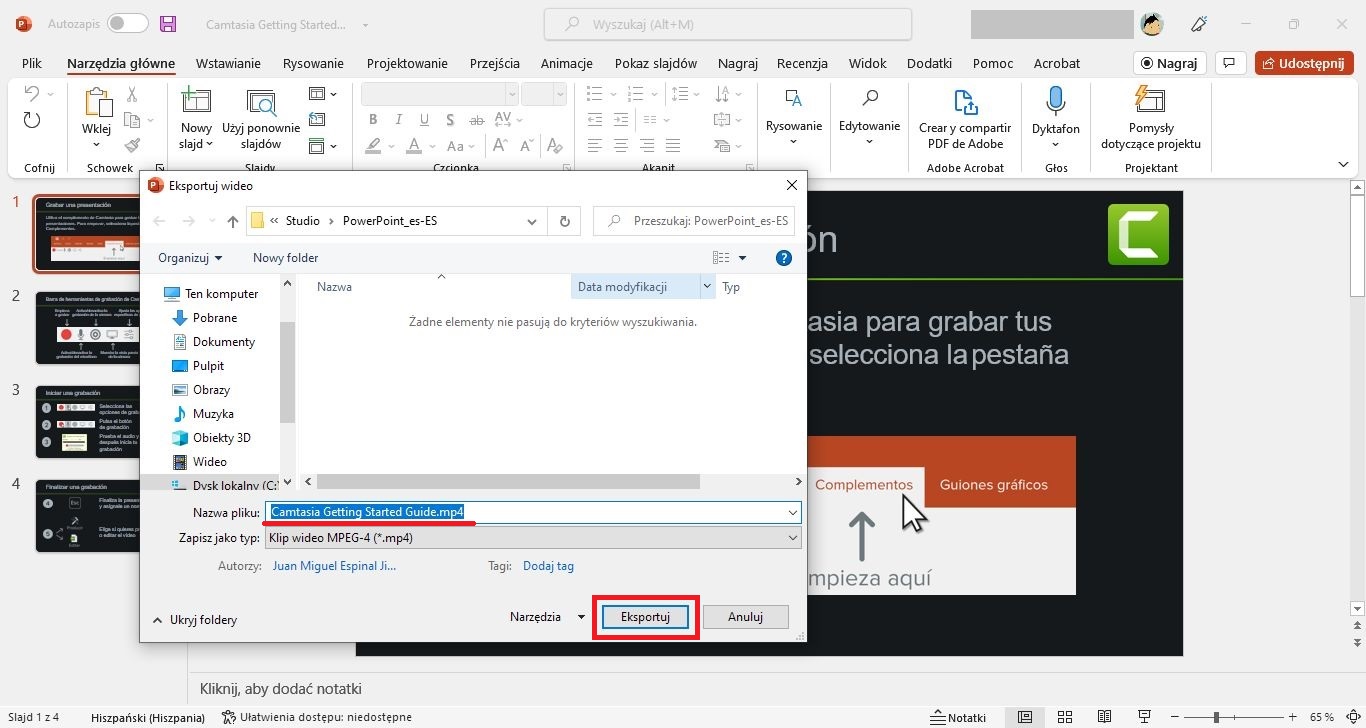Switch to the Projektowanie tab
The height and width of the screenshot is (728, 1366).
[407, 63]
